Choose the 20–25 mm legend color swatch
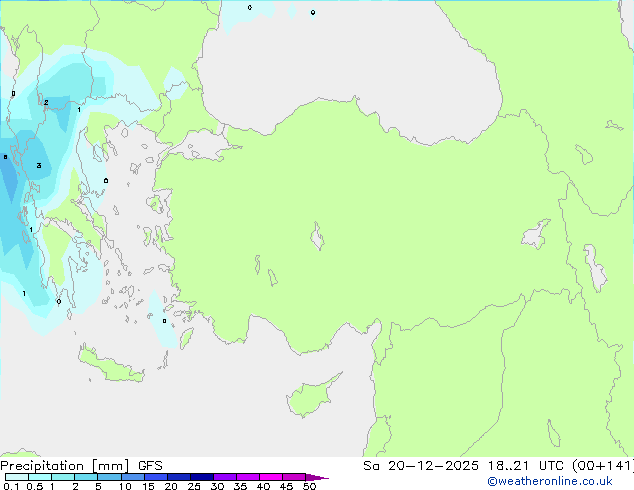Screen dimensions: 634x490 click(179, 477)
